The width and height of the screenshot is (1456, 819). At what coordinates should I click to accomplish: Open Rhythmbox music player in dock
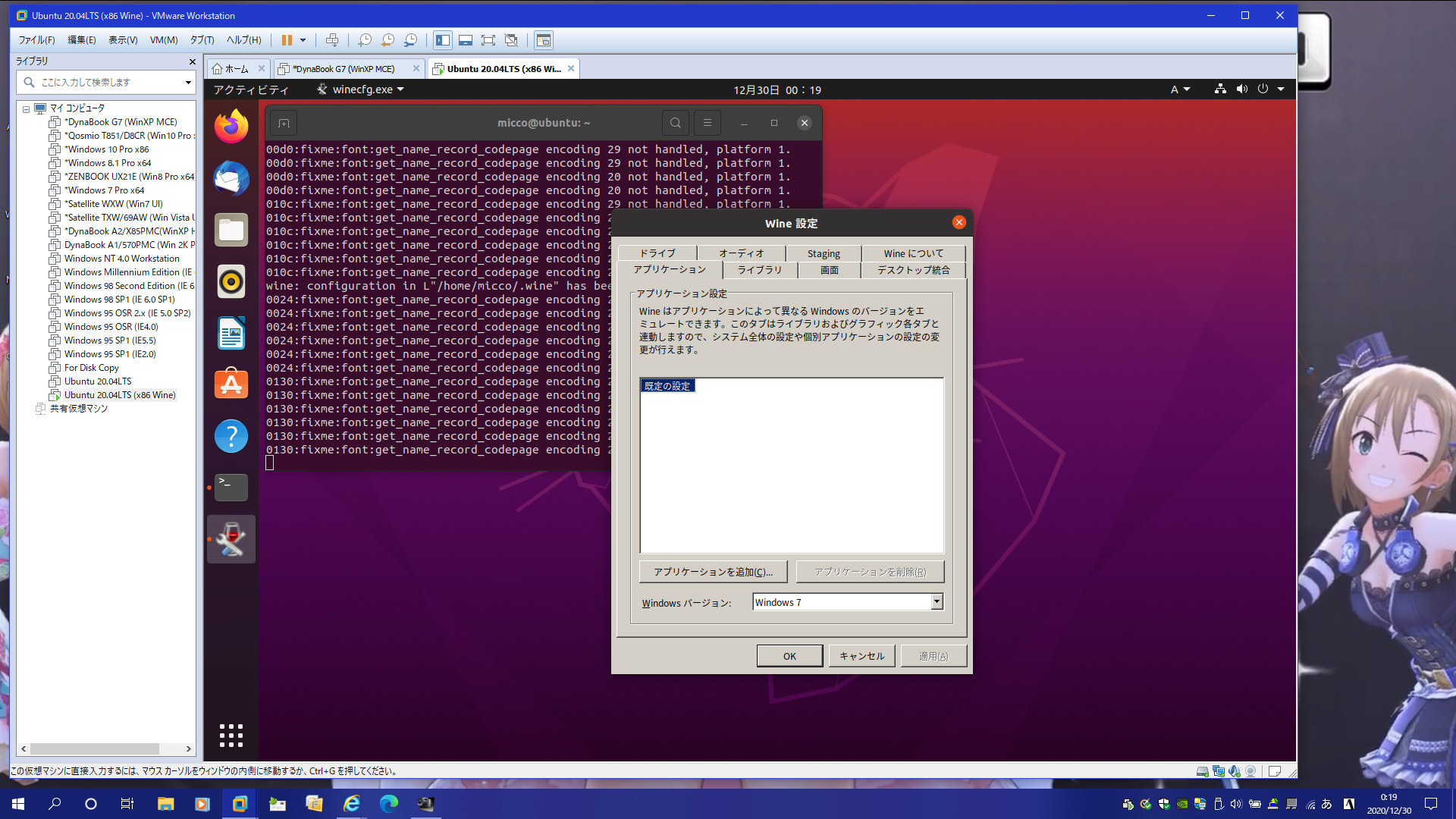pyautogui.click(x=231, y=281)
